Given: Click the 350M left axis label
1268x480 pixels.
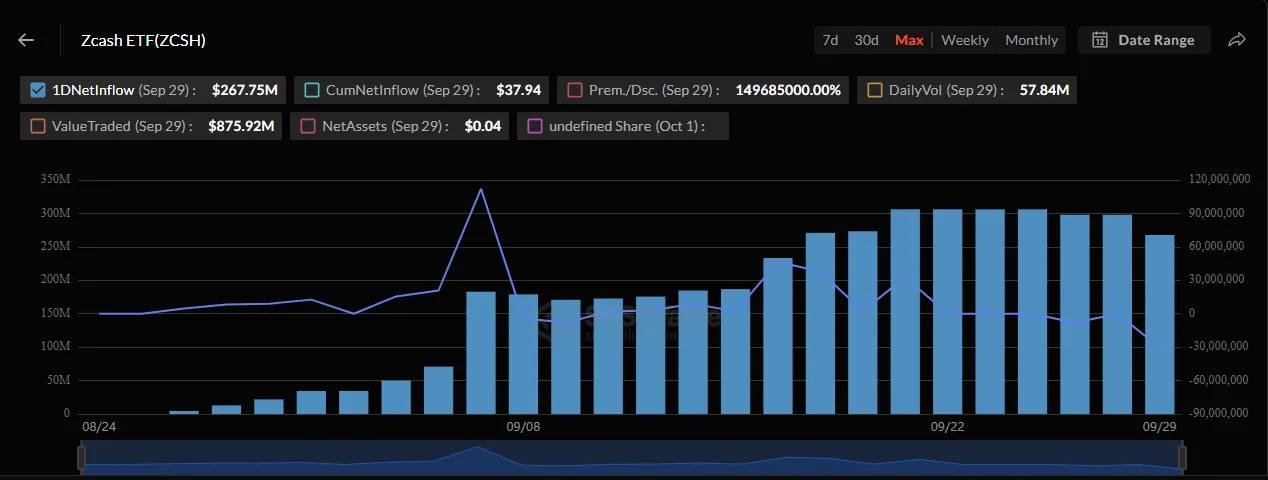Looking at the screenshot, I should 55,181.
